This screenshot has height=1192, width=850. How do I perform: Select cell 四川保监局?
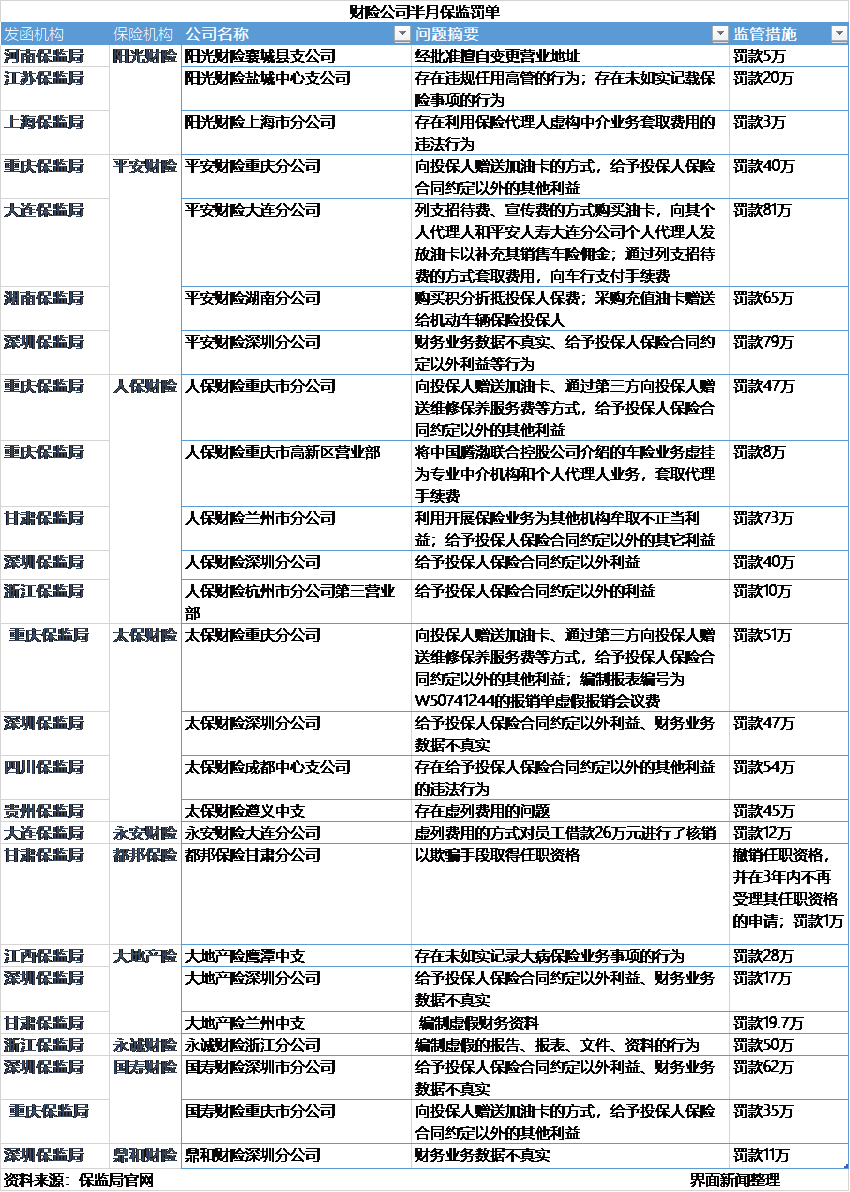pyautogui.click(x=55, y=778)
